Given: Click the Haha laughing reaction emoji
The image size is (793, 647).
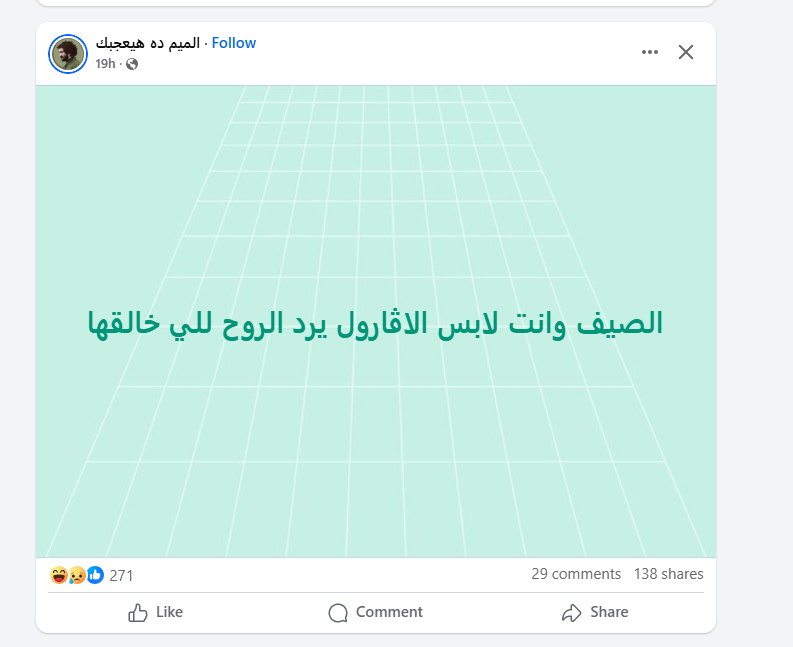Looking at the screenshot, I should click(x=58, y=575).
